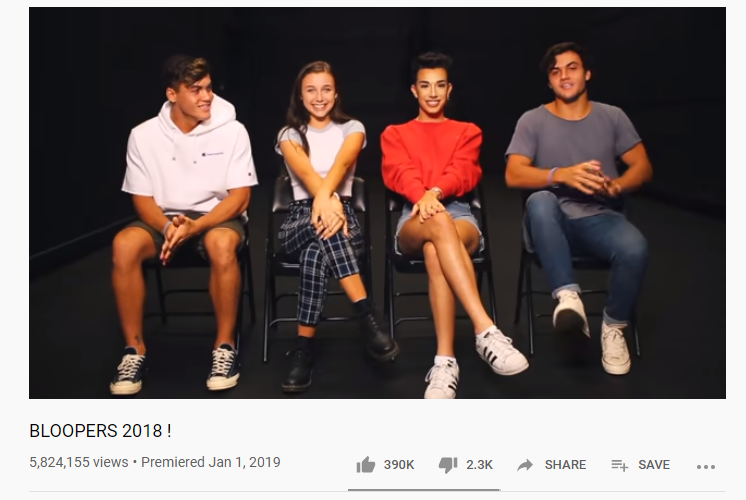This screenshot has width=746, height=500.
Task: Click the Premiered Jan 1, 2019 date
Action: [x=211, y=462]
